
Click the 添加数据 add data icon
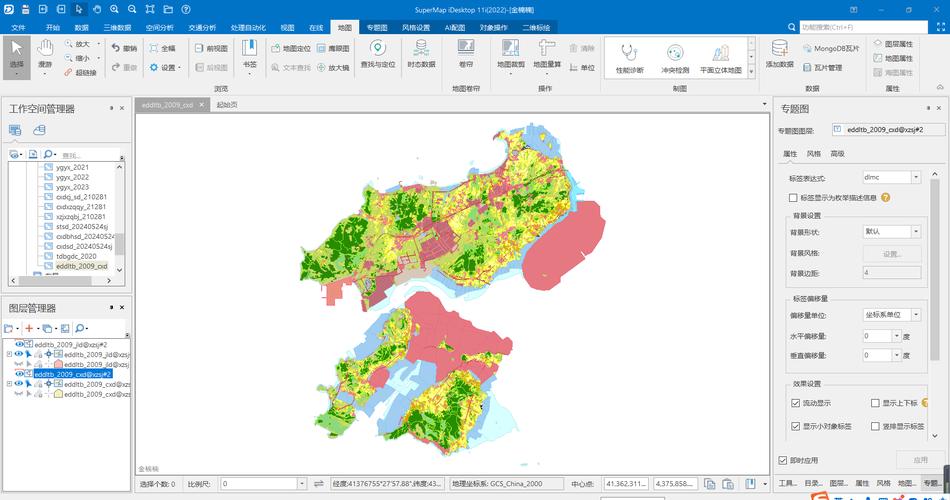coord(779,53)
